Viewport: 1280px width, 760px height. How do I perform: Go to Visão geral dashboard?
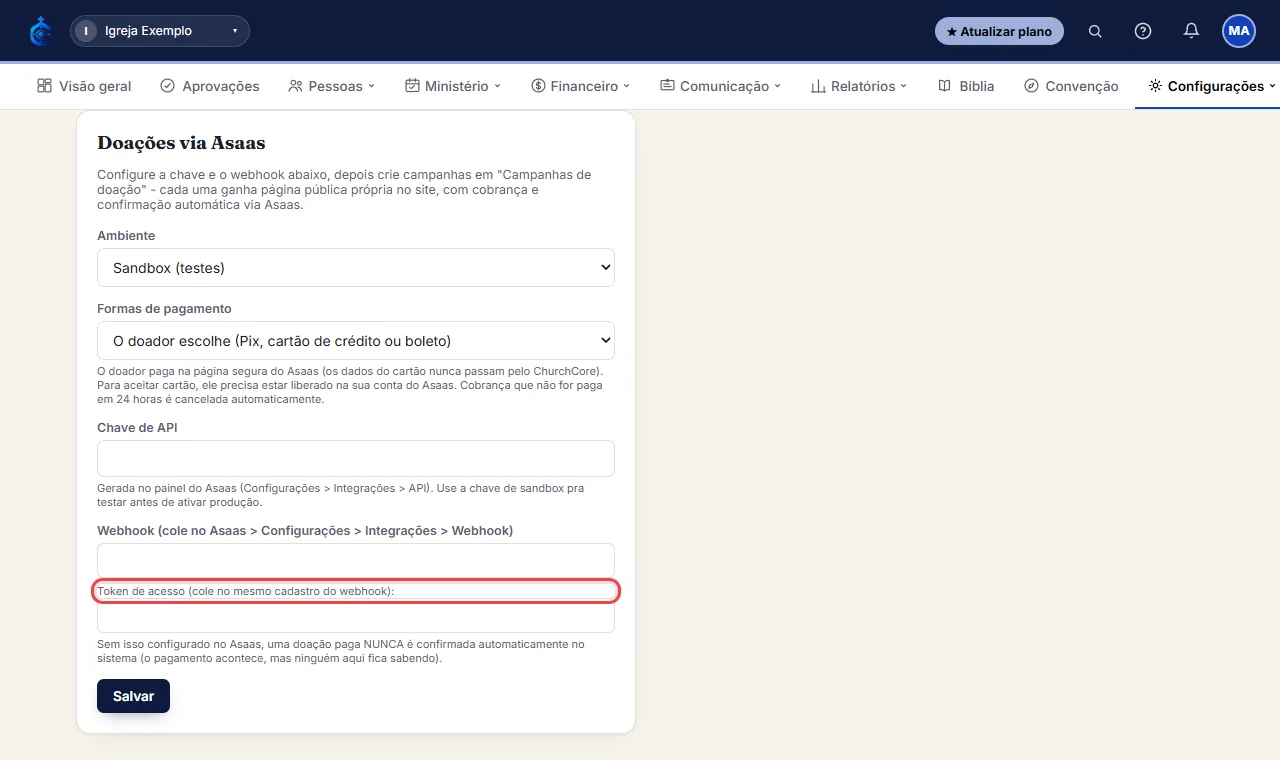pyautogui.click(x=84, y=86)
